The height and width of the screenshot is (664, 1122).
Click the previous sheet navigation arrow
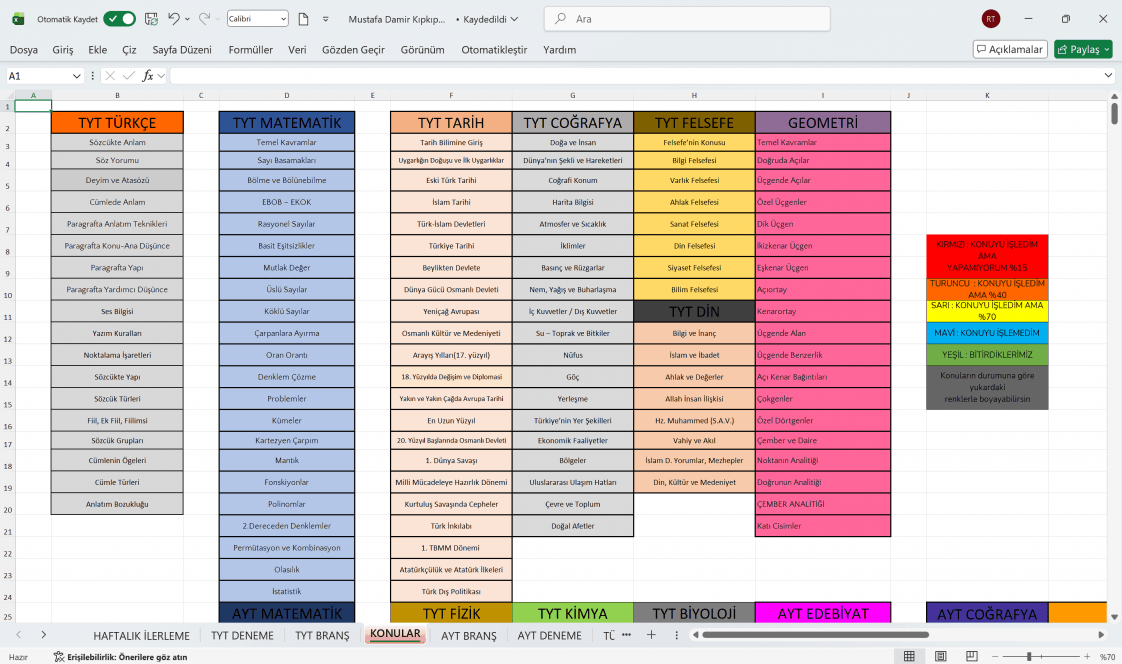[19, 635]
